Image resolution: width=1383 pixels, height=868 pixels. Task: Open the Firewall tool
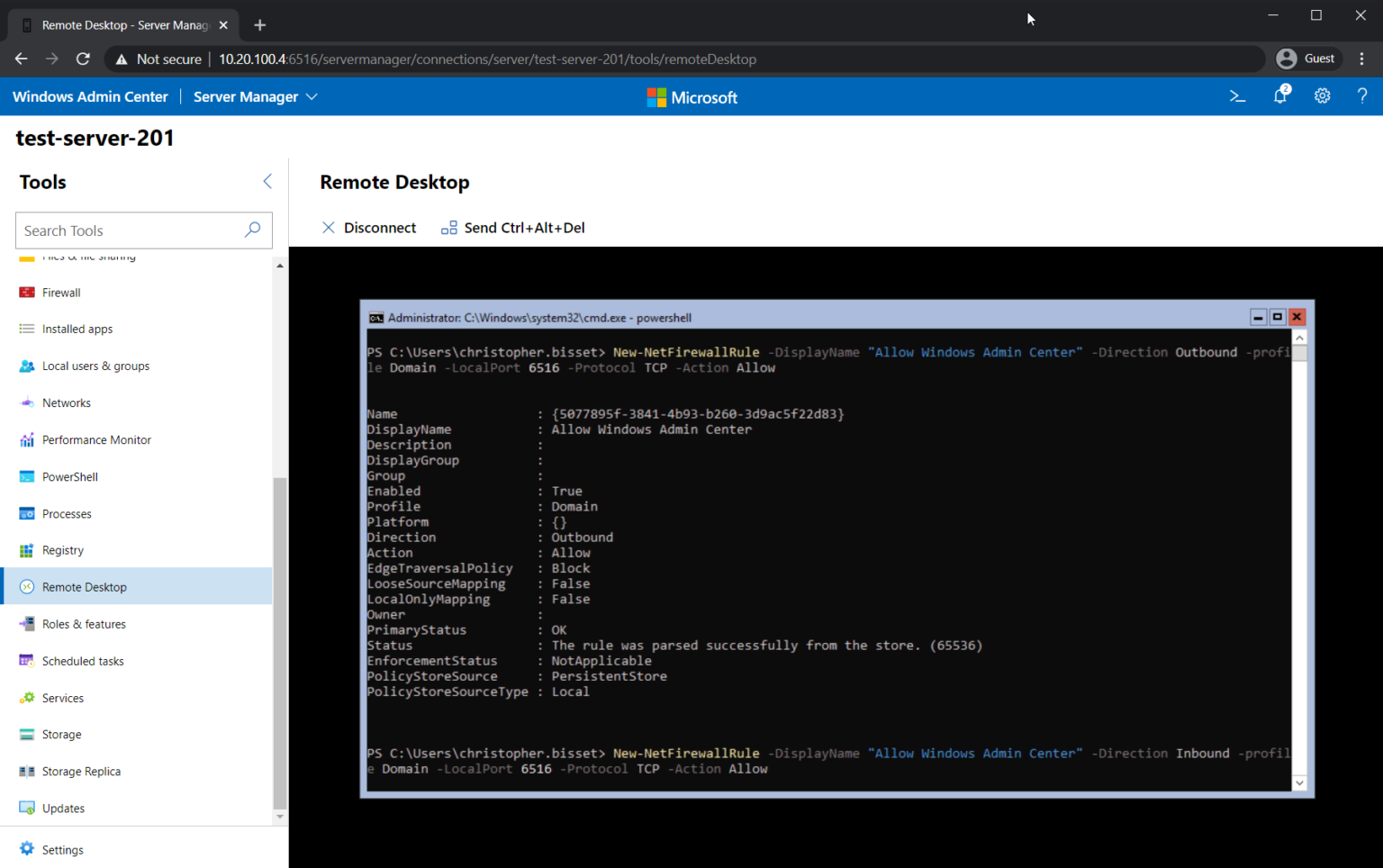click(x=60, y=292)
